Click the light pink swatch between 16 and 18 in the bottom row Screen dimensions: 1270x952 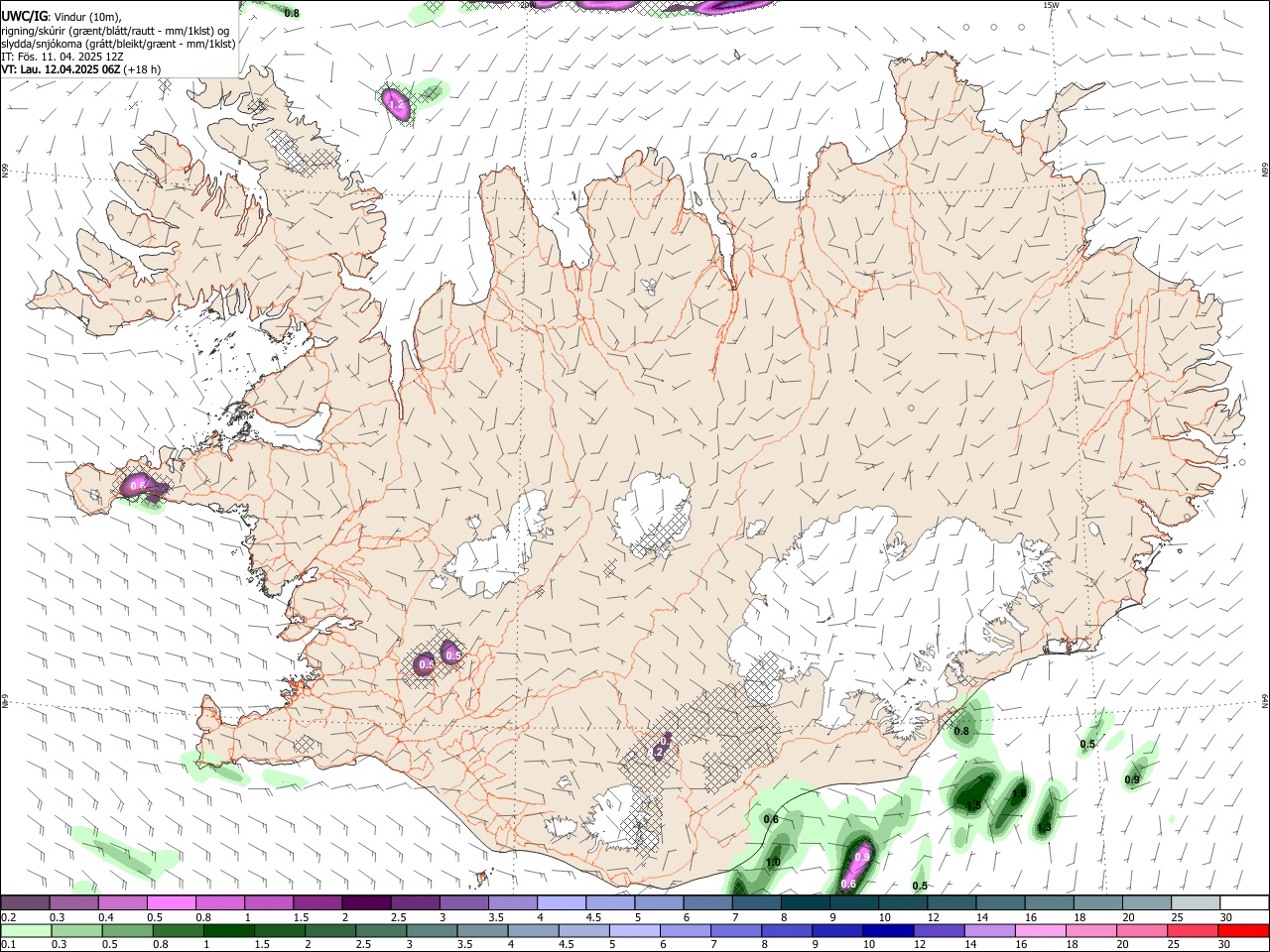pyautogui.click(x=1040, y=930)
